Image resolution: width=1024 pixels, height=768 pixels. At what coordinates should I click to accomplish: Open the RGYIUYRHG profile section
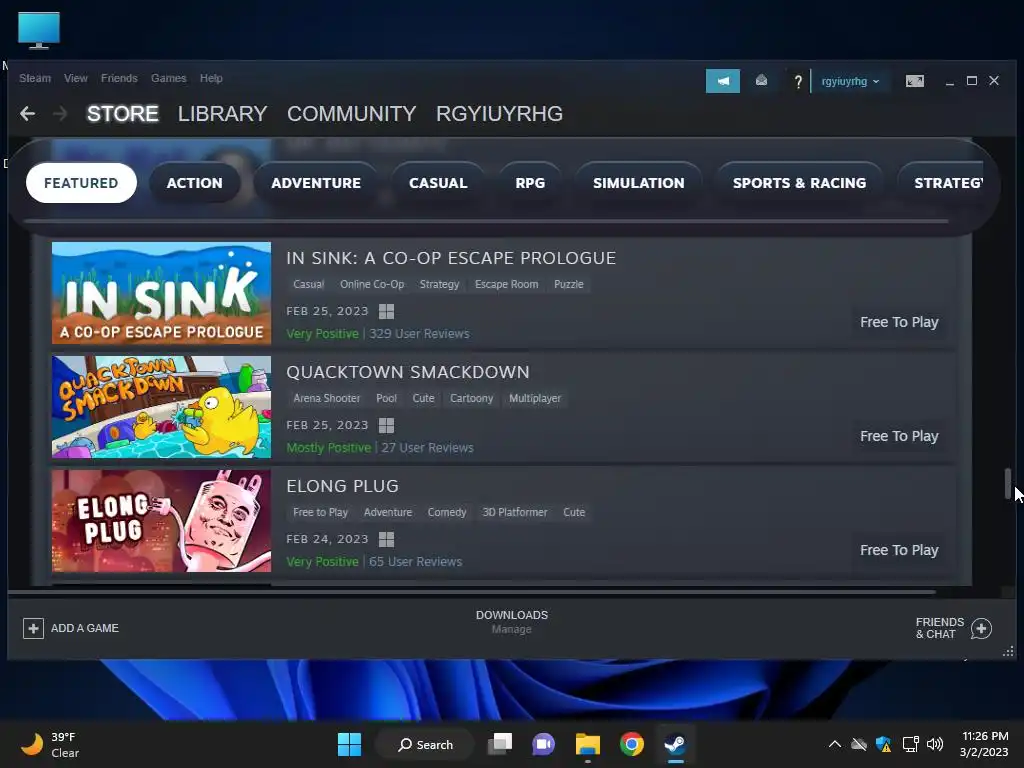(499, 114)
